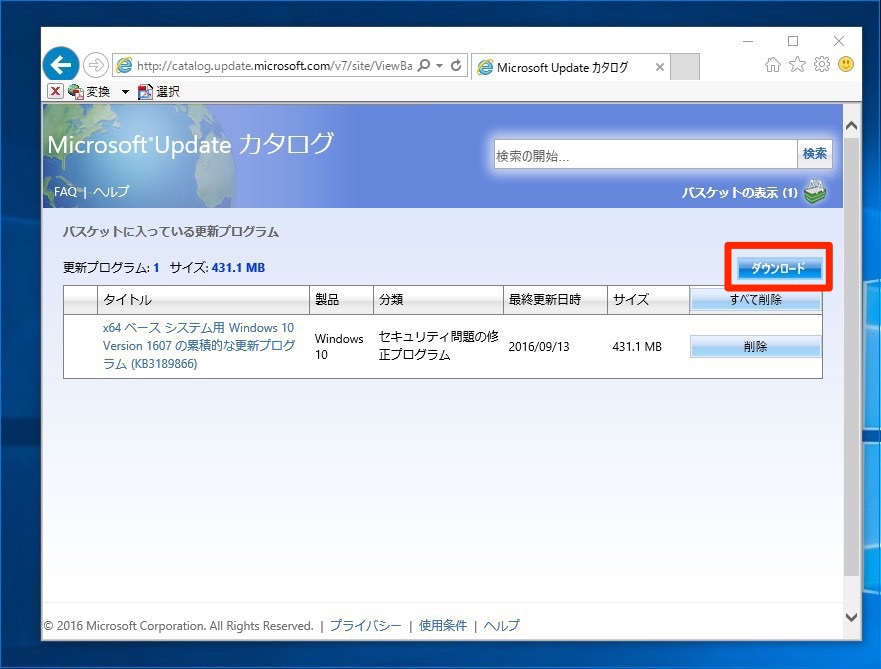Image resolution: width=881 pixels, height=669 pixels.
Task: Open the browser Tools gear icon
Action: 821,65
